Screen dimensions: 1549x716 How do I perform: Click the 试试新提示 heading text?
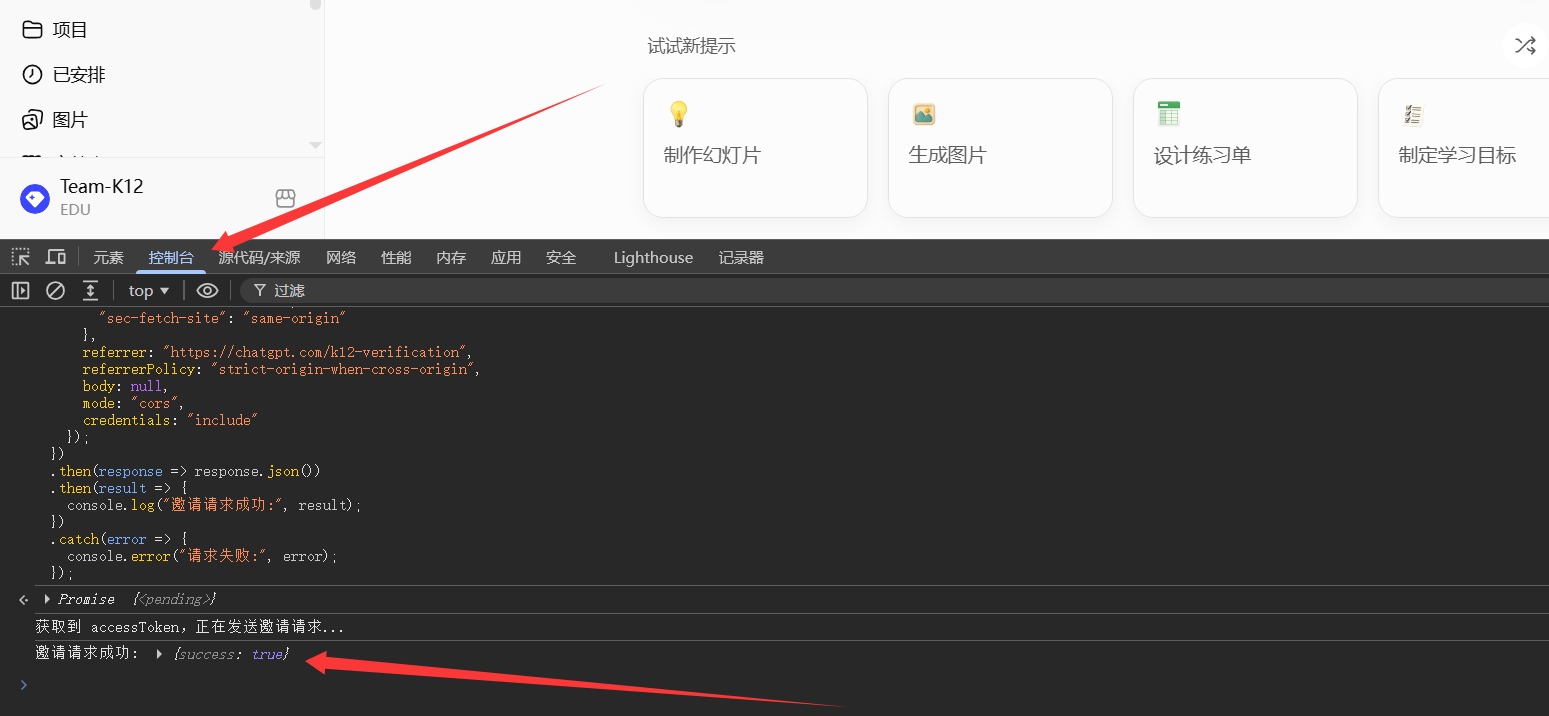point(692,46)
